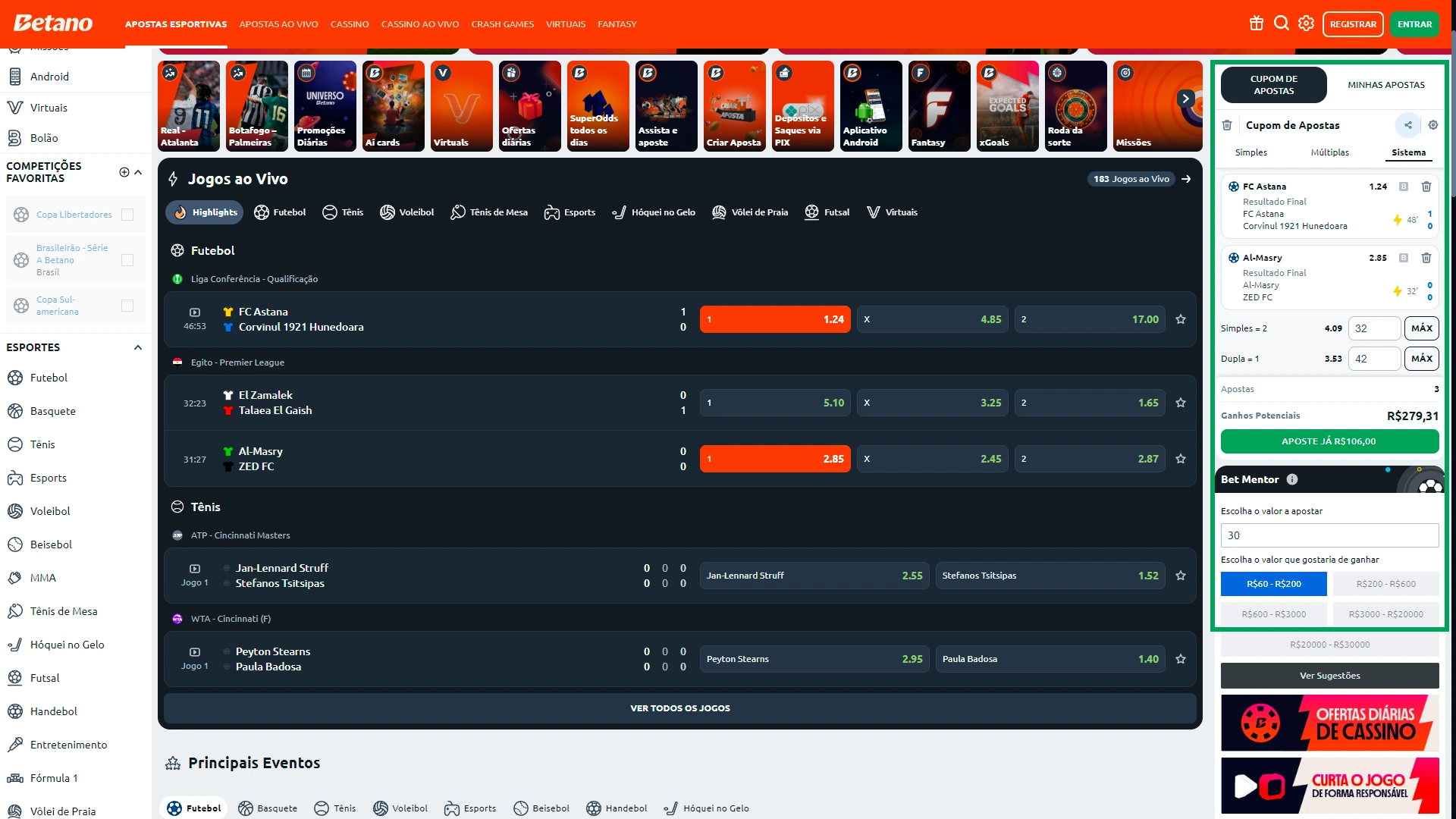The image size is (1456, 819).
Task: Select the Múltiplas bet type tab
Action: coord(1330,152)
